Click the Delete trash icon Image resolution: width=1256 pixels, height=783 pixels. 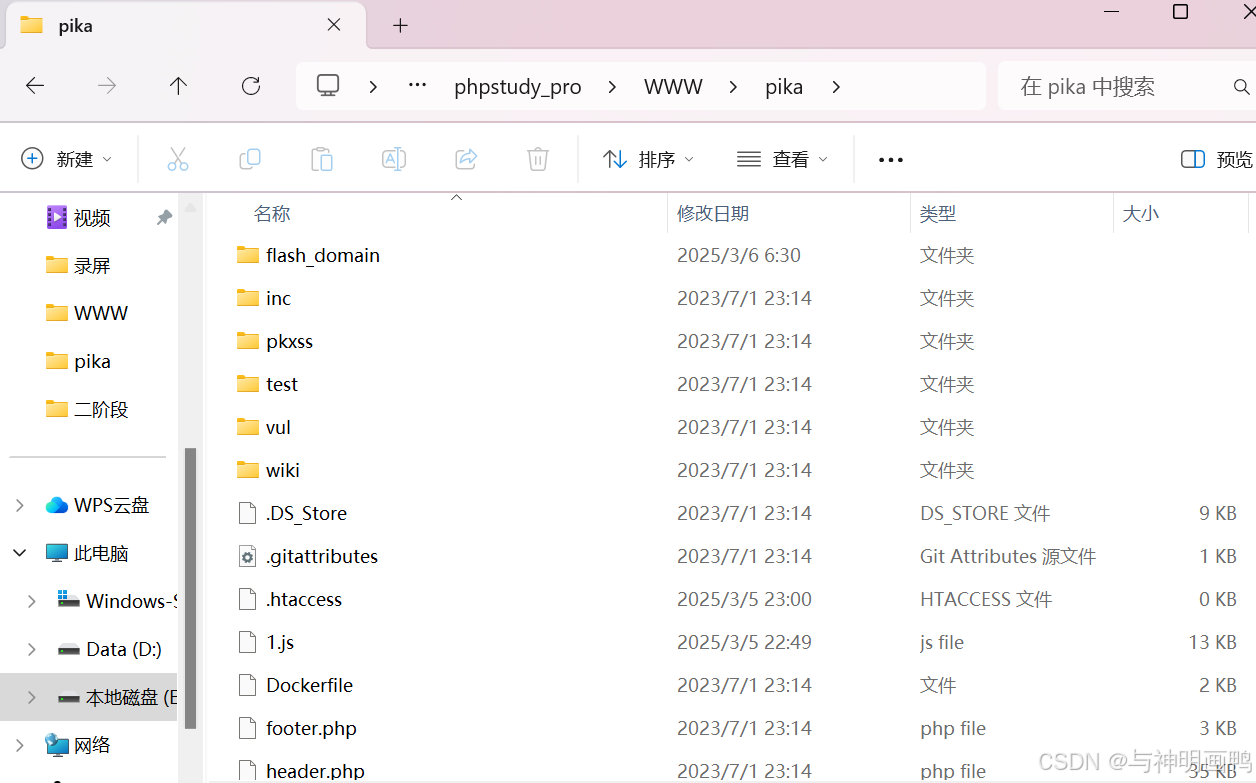click(538, 159)
